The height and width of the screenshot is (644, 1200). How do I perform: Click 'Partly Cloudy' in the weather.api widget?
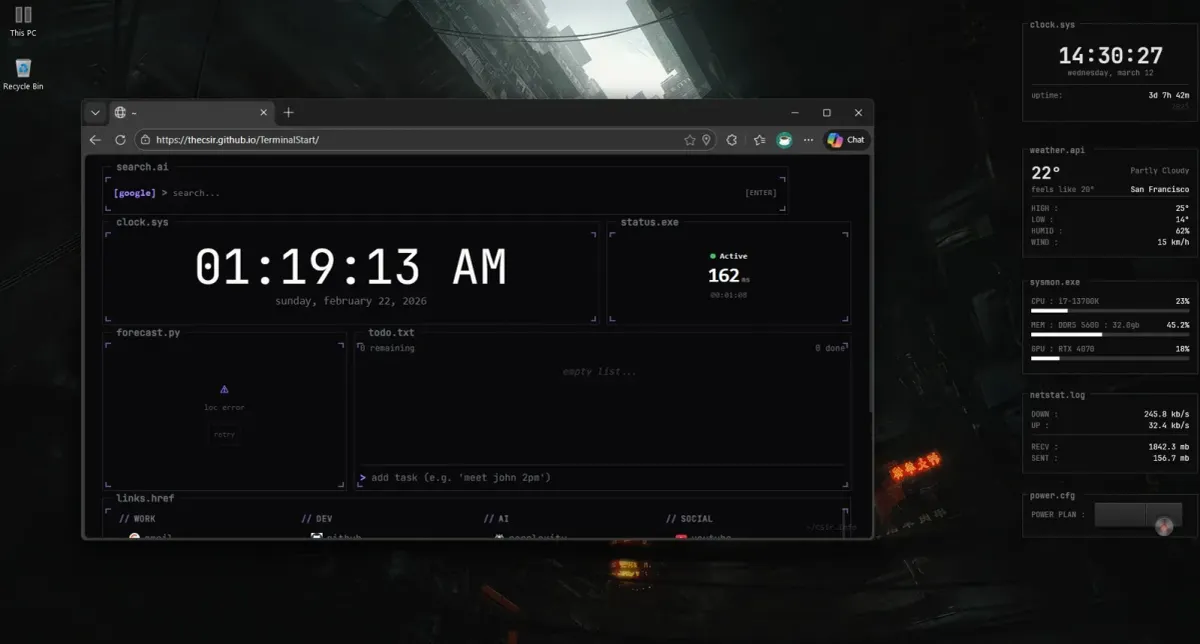click(x=1160, y=171)
